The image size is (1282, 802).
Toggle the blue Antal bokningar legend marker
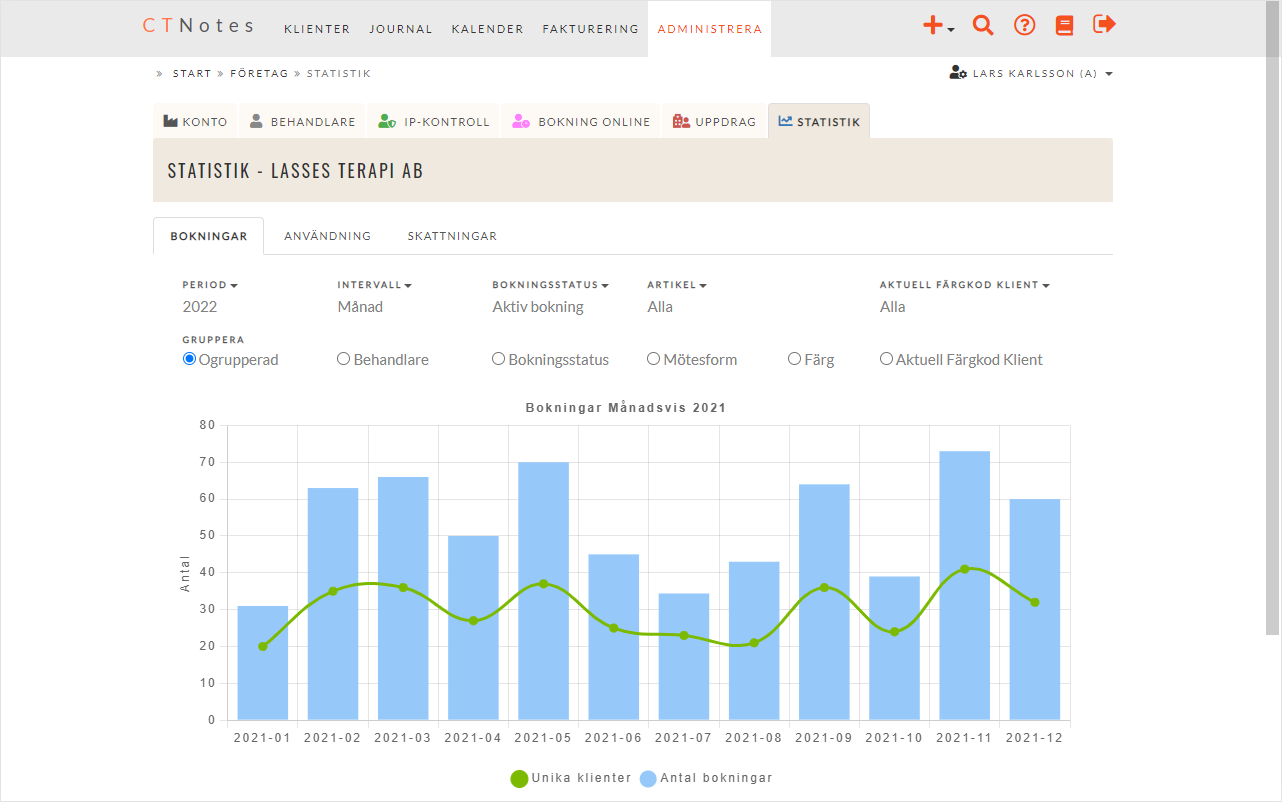tap(648, 778)
